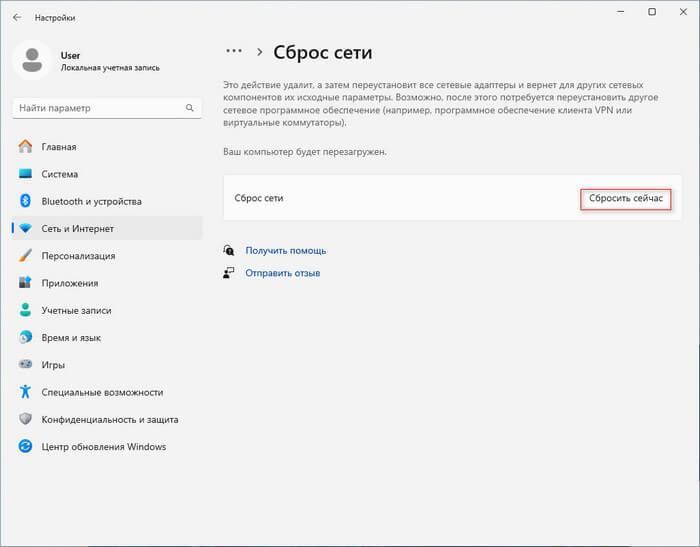The height and width of the screenshot is (547, 700).
Task: Click the Игры controller icon
Action: click(26, 365)
